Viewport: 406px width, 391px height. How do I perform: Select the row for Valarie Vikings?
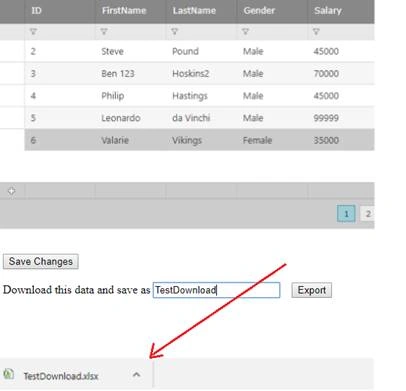pos(199,140)
